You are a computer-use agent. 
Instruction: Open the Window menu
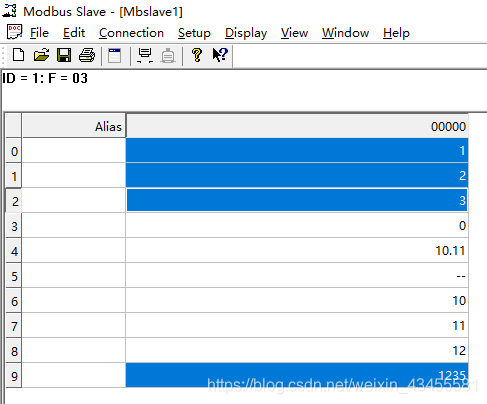[345, 33]
